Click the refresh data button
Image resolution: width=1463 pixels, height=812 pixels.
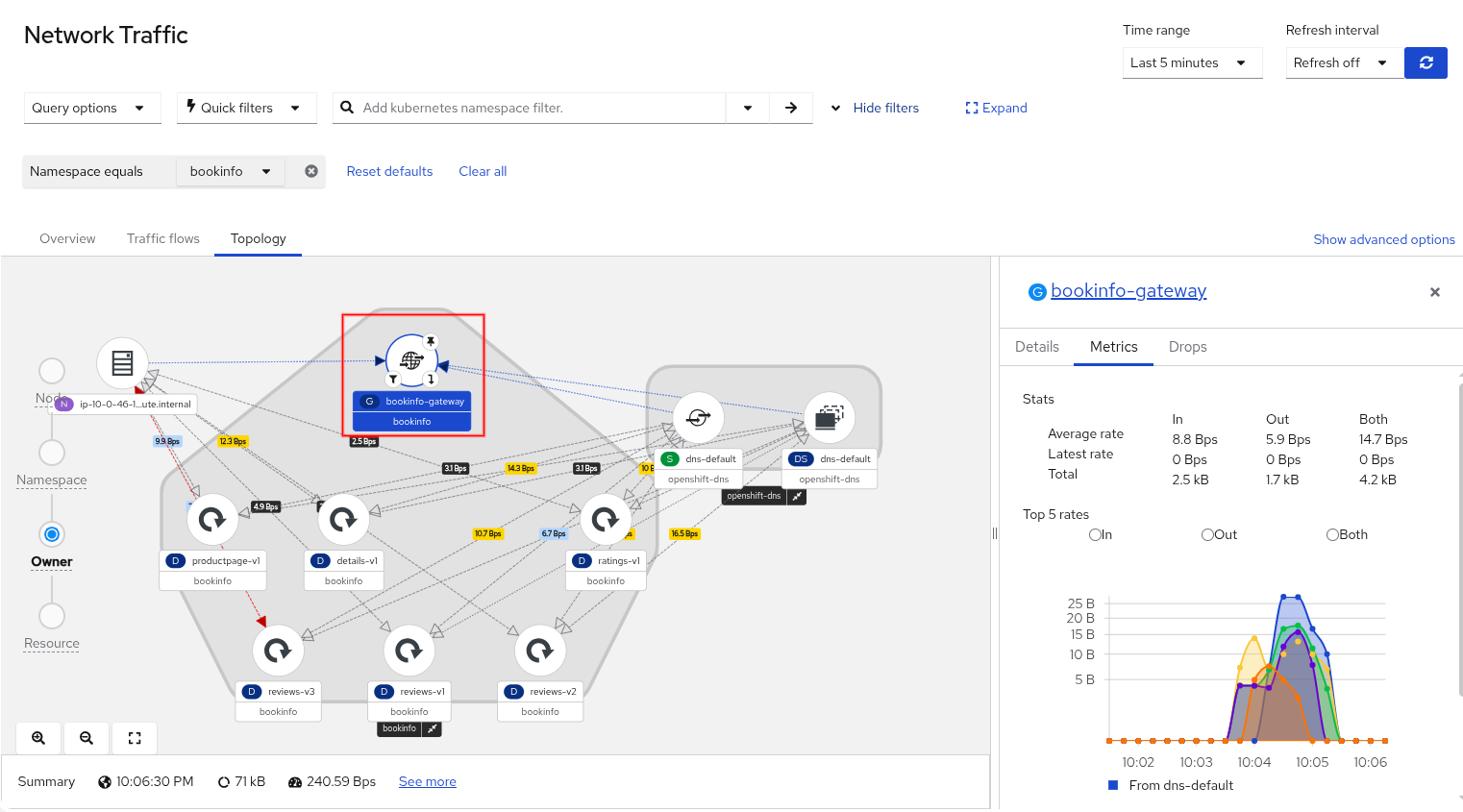click(x=1426, y=62)
